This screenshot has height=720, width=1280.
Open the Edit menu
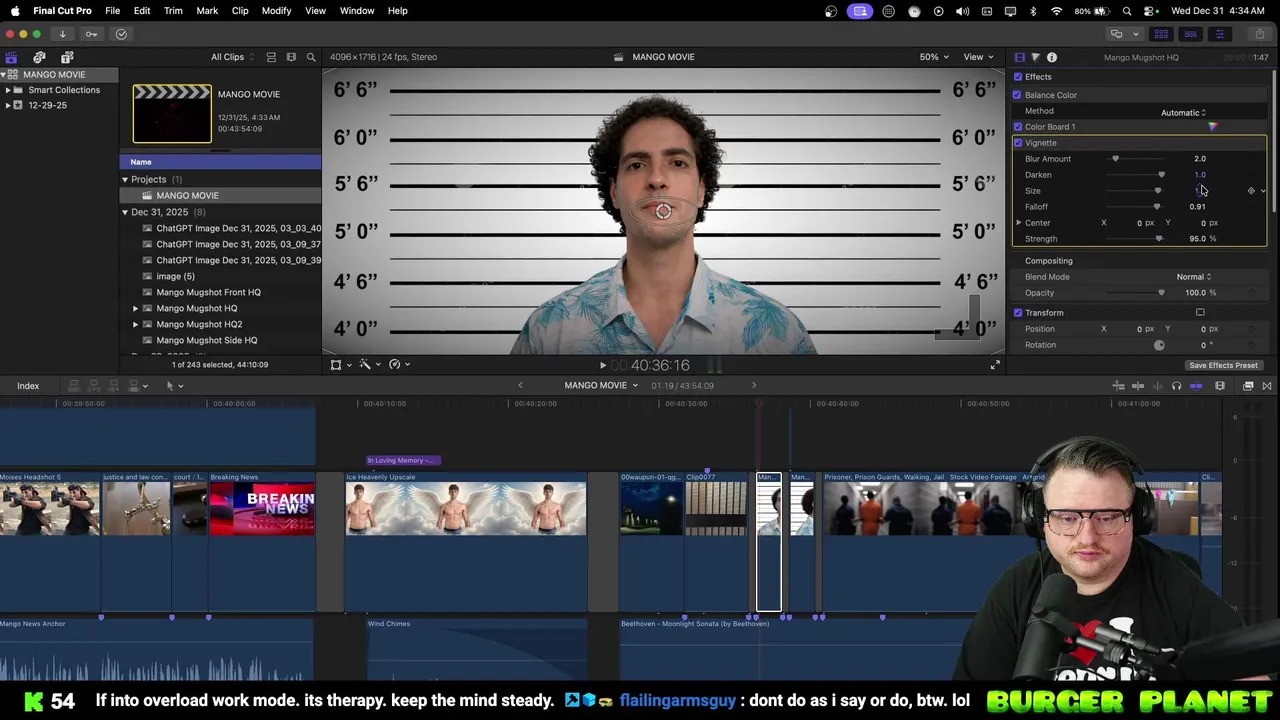142,11
